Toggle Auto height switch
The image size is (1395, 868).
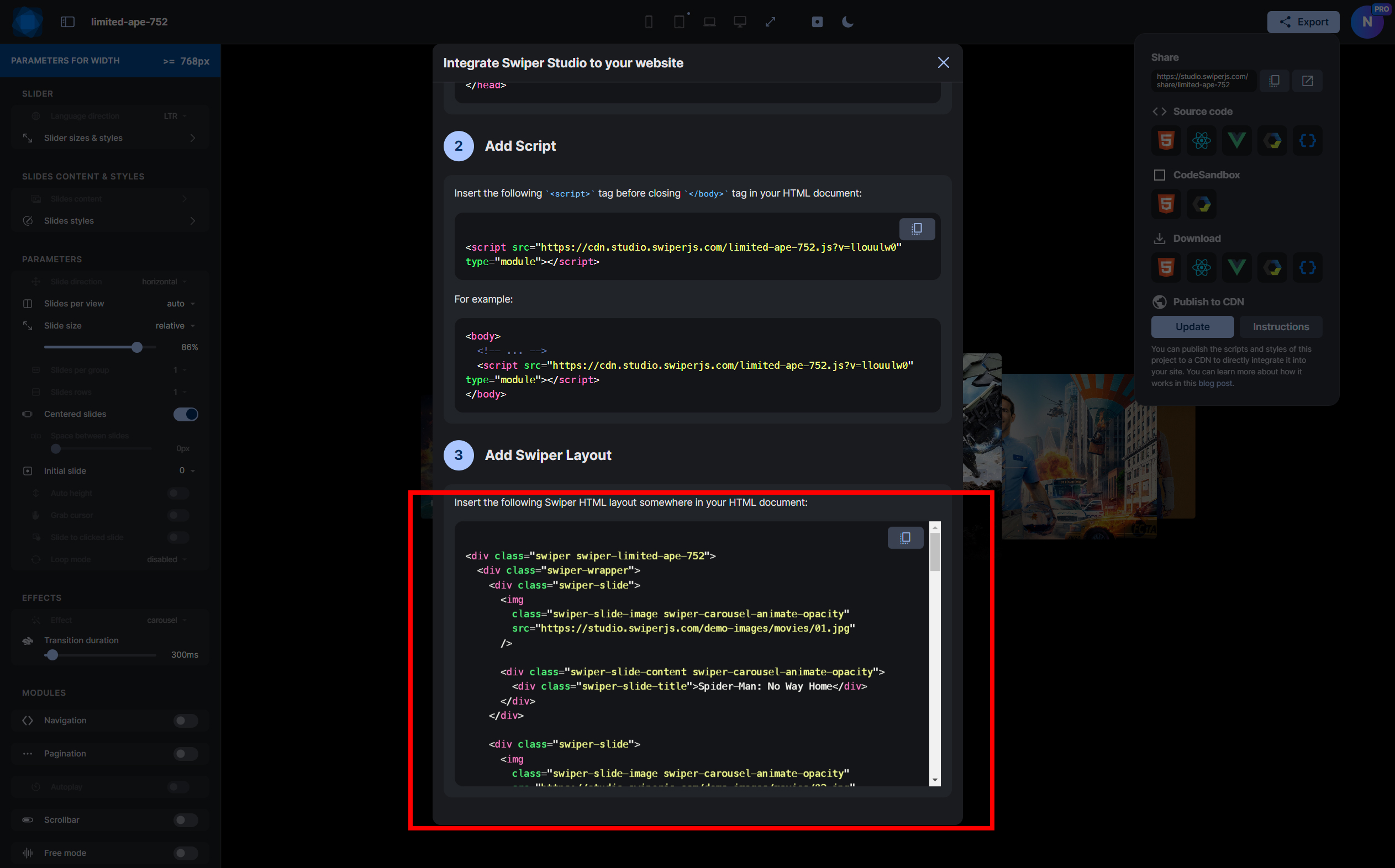(178, 493)
